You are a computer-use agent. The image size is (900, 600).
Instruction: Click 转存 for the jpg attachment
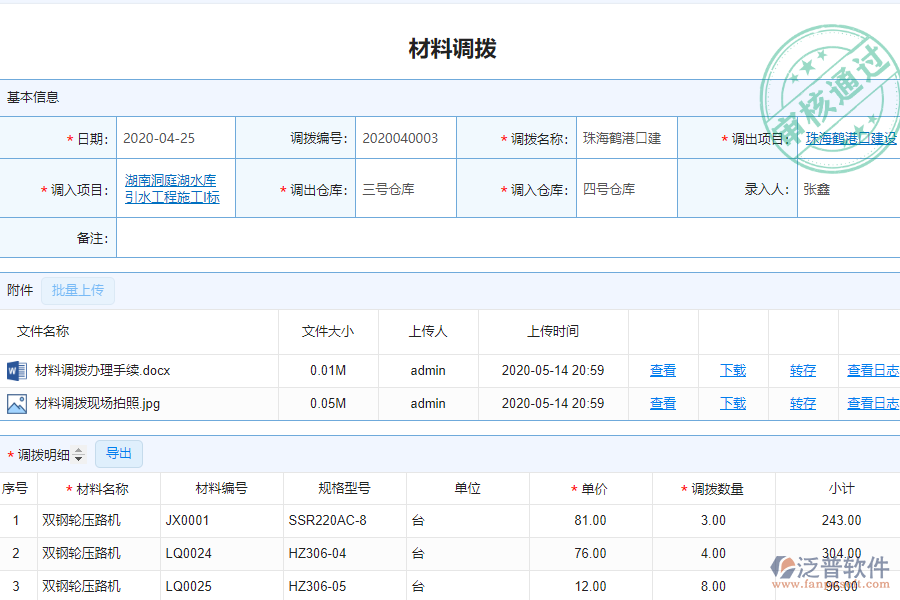(803, 404)
